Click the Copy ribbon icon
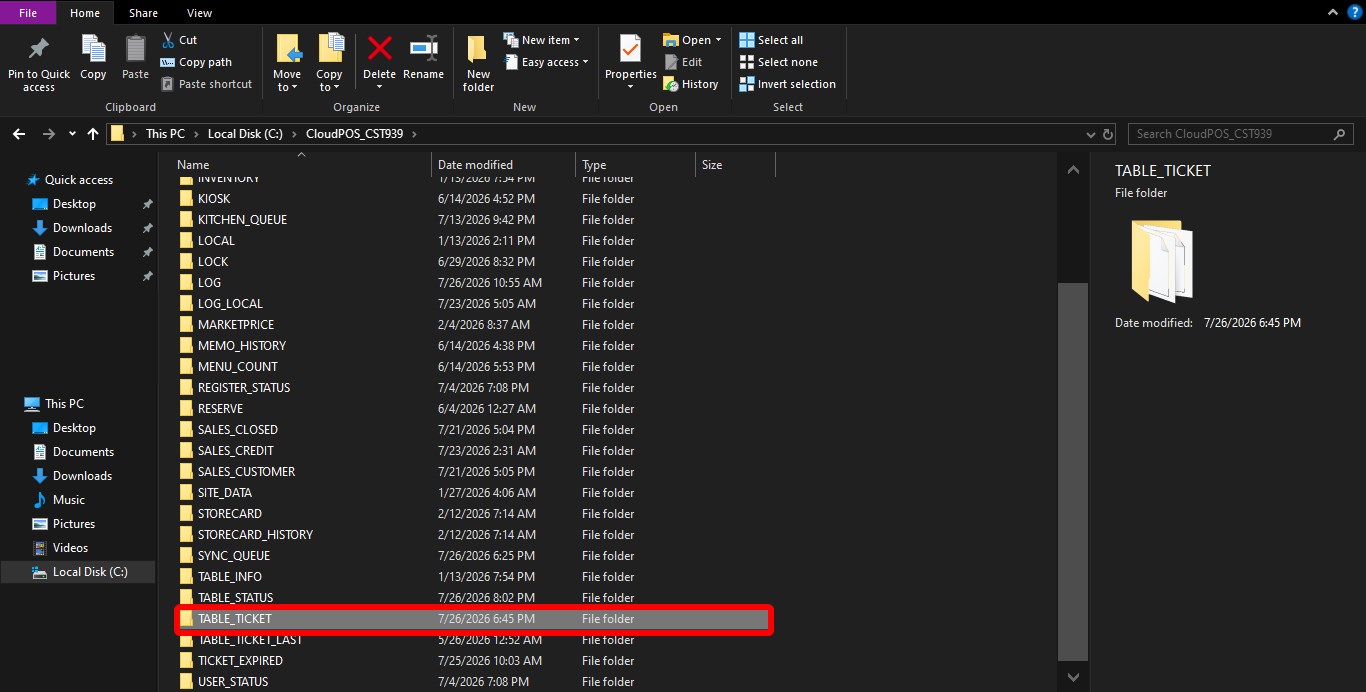The height and width of the screenshot is (692, 1366). [93, 48]
